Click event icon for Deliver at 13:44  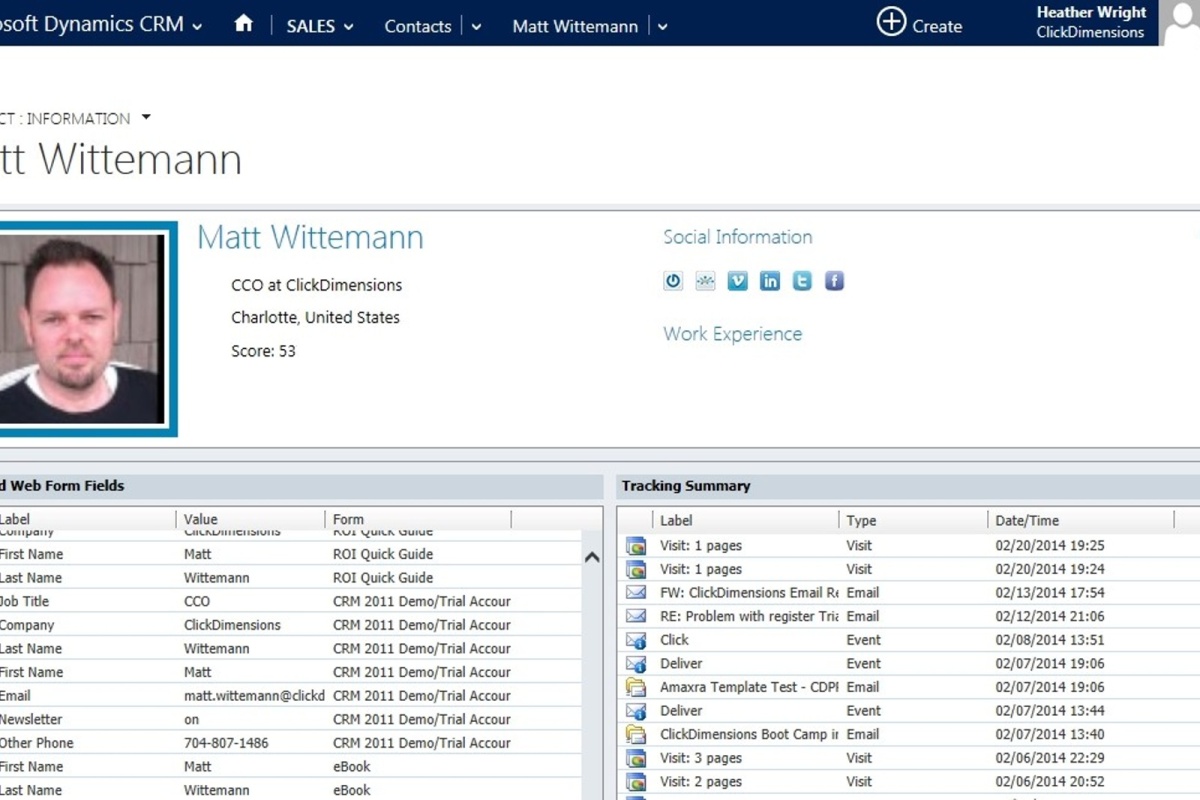(636, 711)
